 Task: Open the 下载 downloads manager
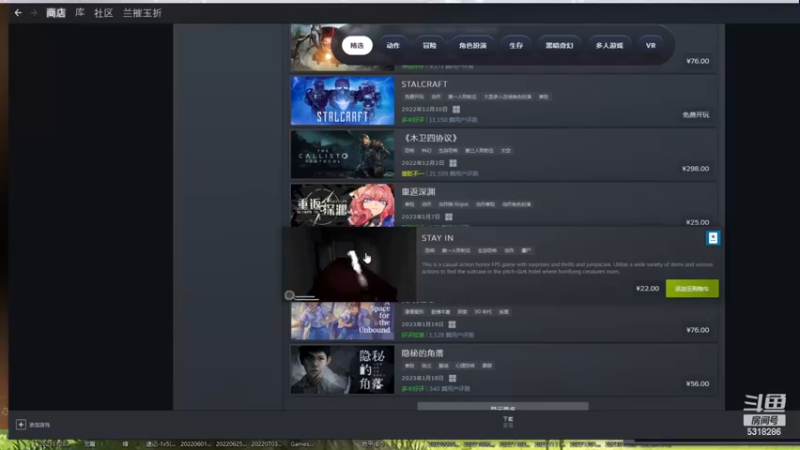click(508, 421)
